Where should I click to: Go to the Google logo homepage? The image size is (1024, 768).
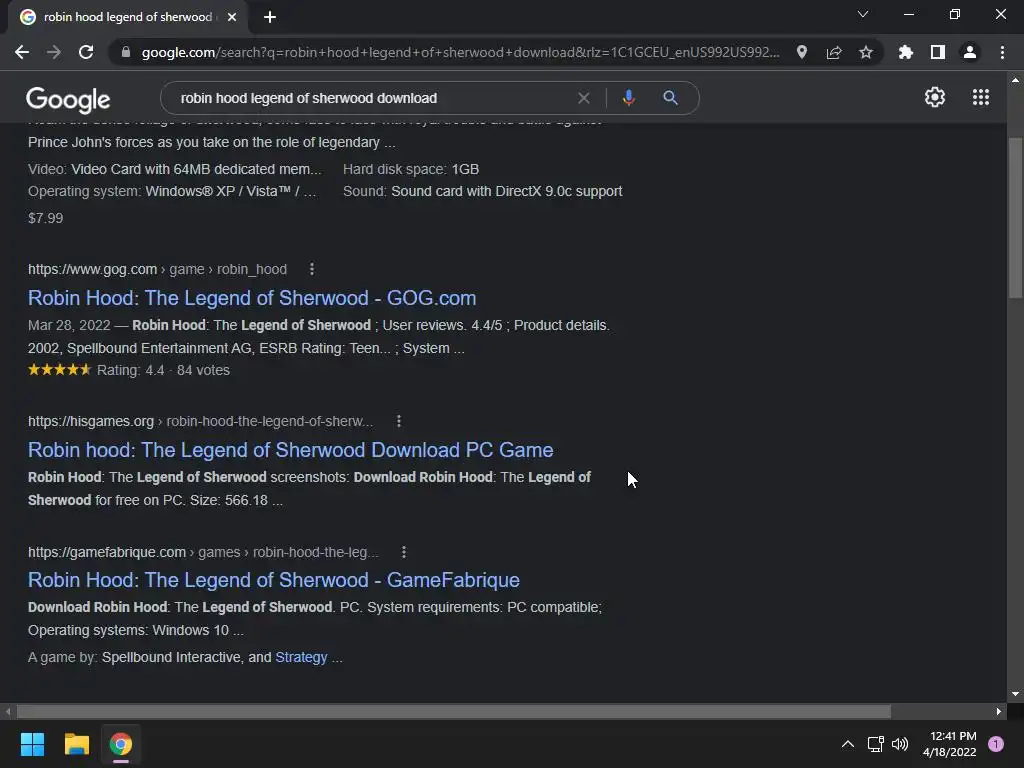[68, 100]
